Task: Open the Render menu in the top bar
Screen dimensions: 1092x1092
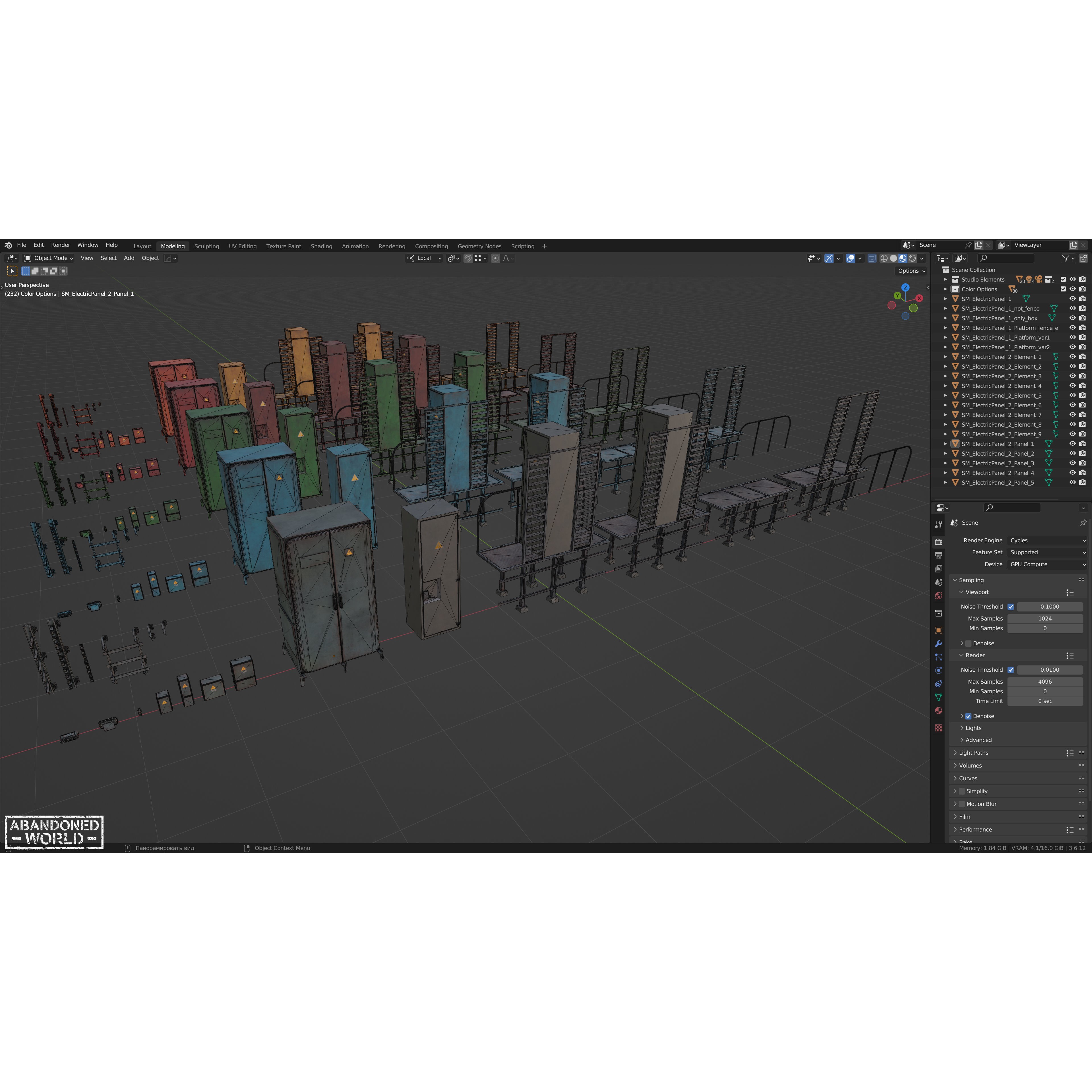Action: 61,244
